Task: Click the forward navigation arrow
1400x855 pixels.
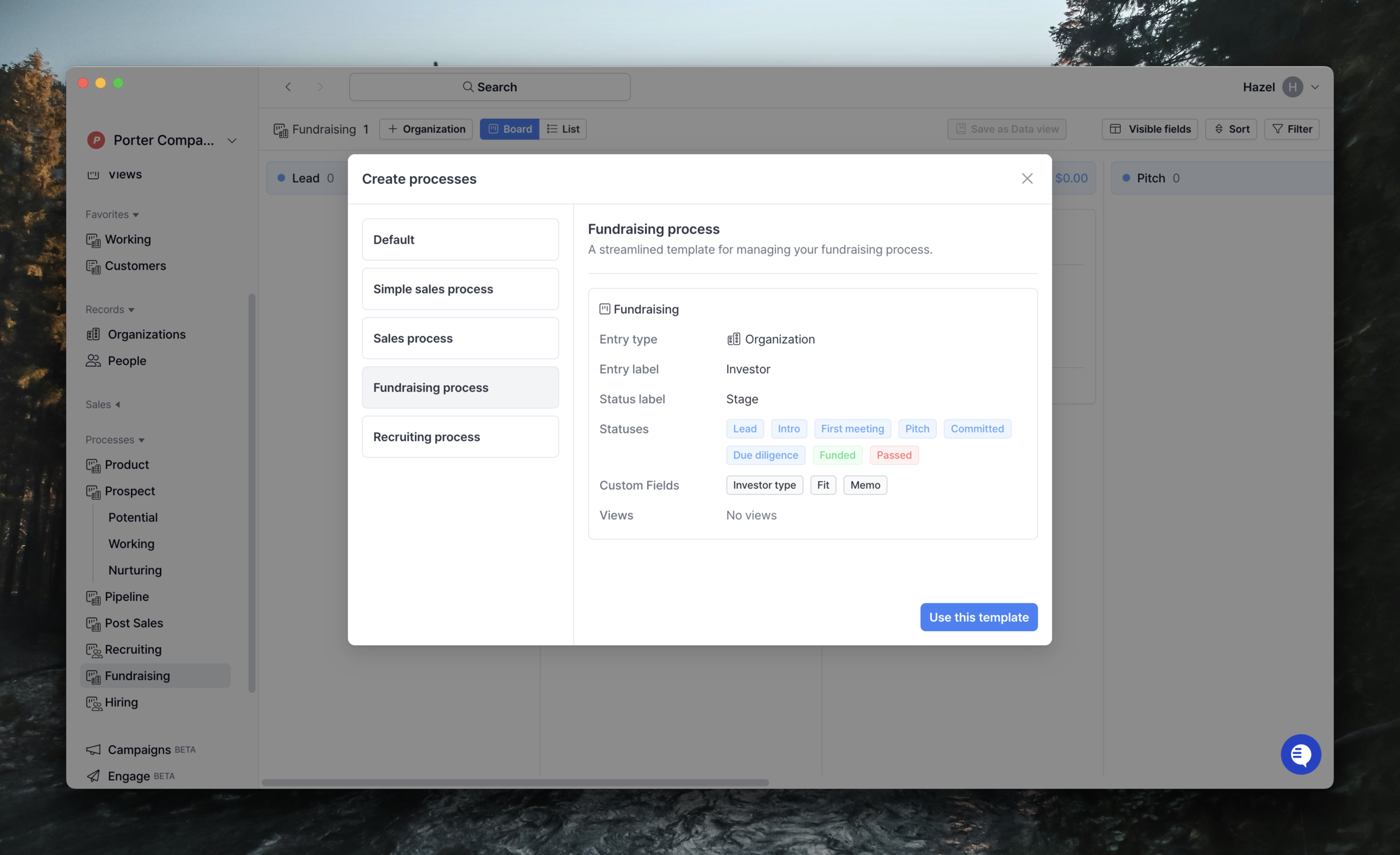Action: (x=320, y=87)
